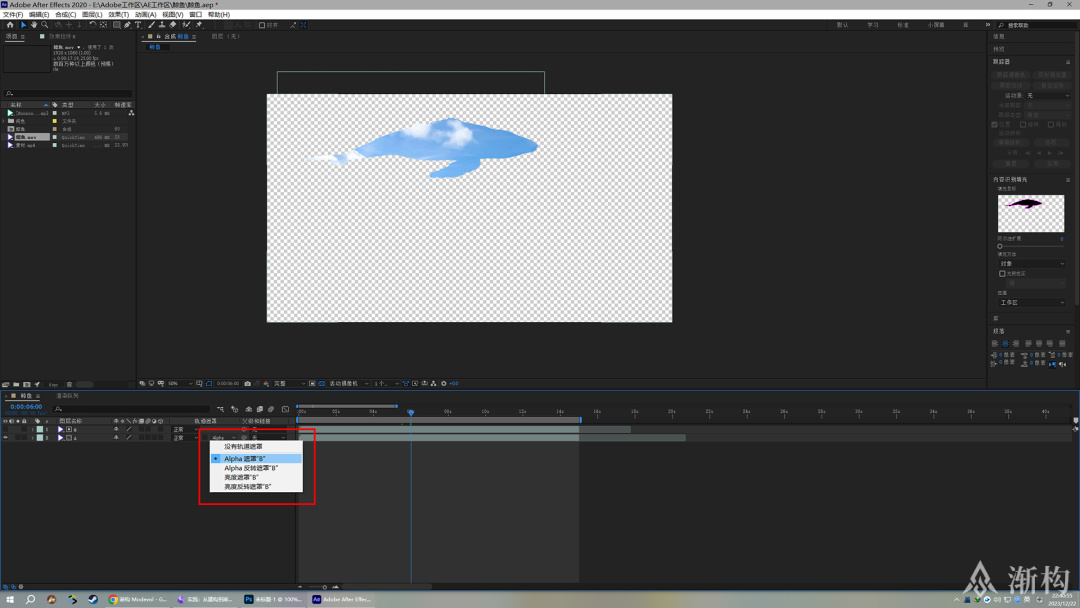Take a snapshot with the camera icon
1080x608 pixels.
pos(248,383)
